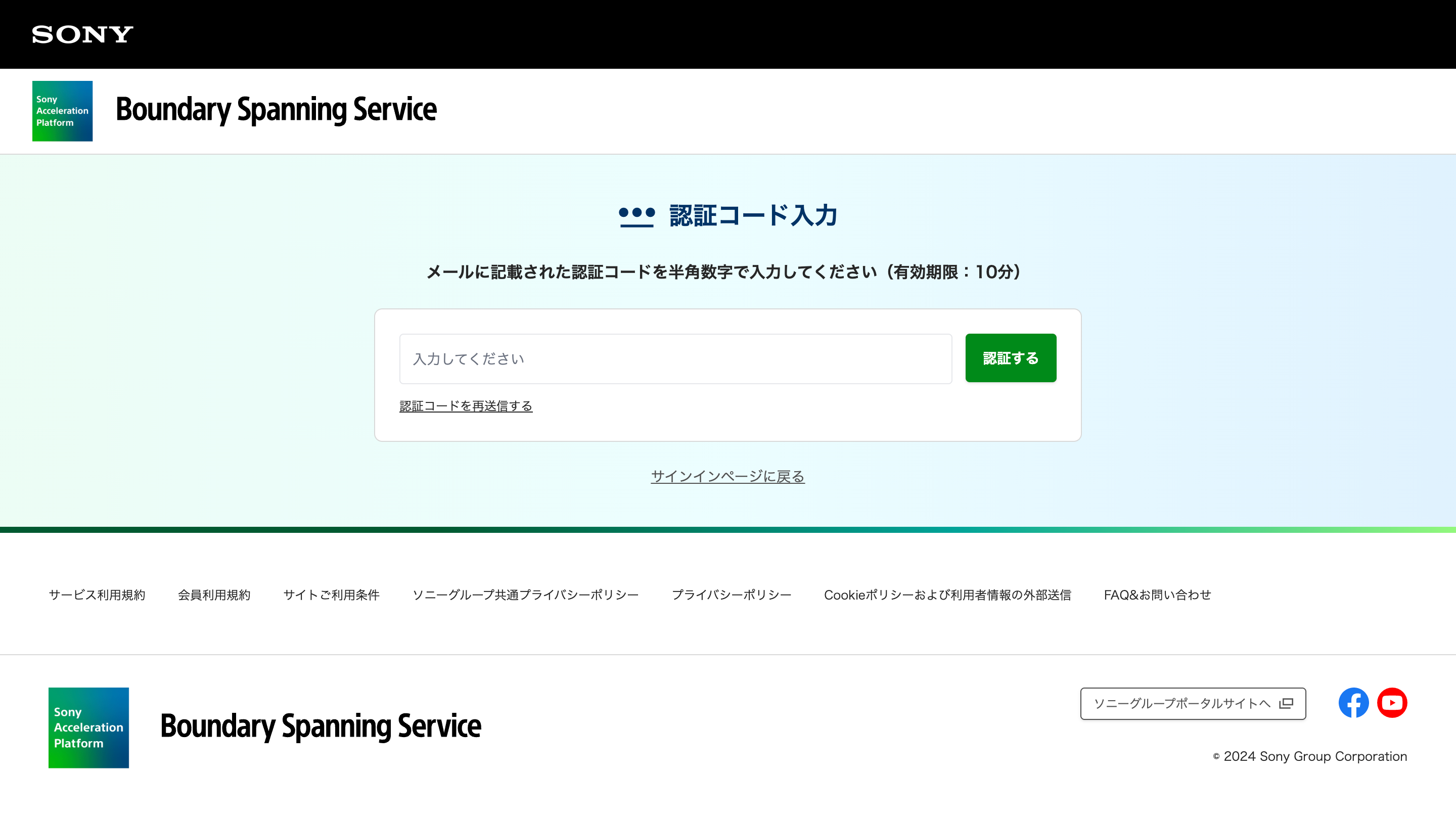Click the header Boundary Spanning Service title
This screenshot has height=819, width=1456.
(276, 110)
